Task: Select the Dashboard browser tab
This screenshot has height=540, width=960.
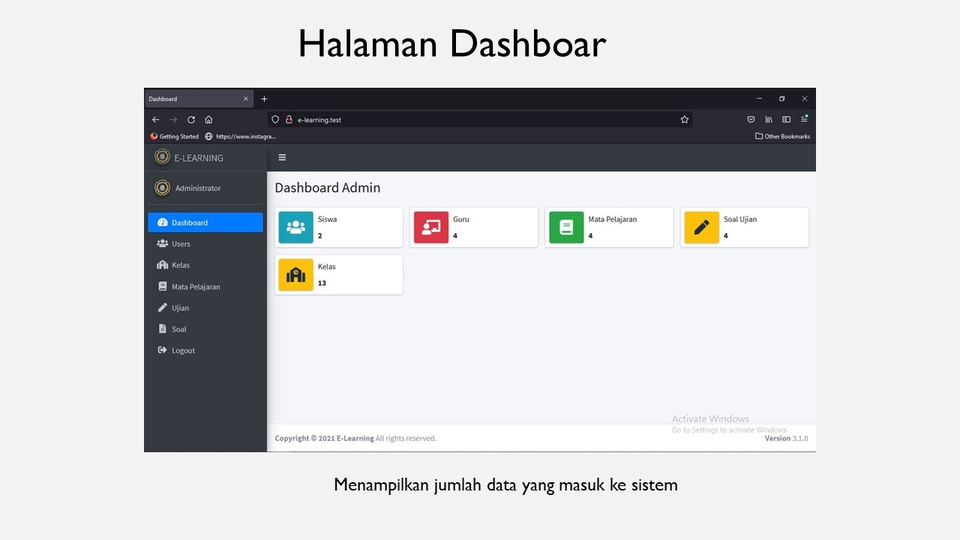Action: pos(199,99)
